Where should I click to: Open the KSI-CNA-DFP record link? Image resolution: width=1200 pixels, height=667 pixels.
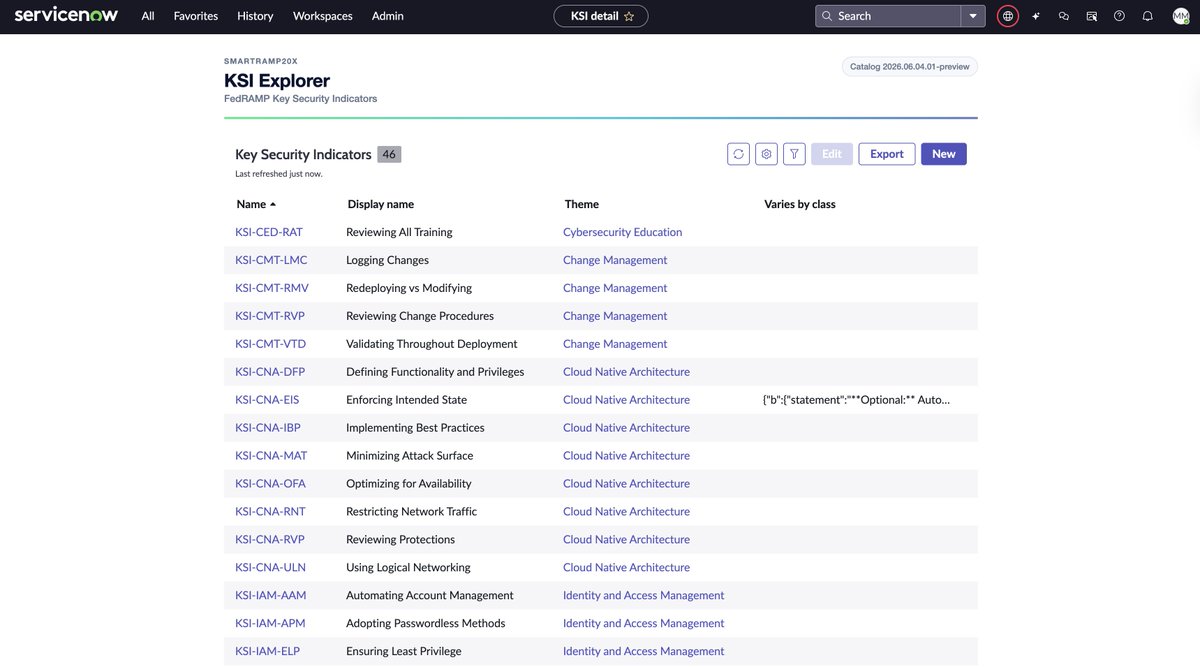click(x=270, y=372)
